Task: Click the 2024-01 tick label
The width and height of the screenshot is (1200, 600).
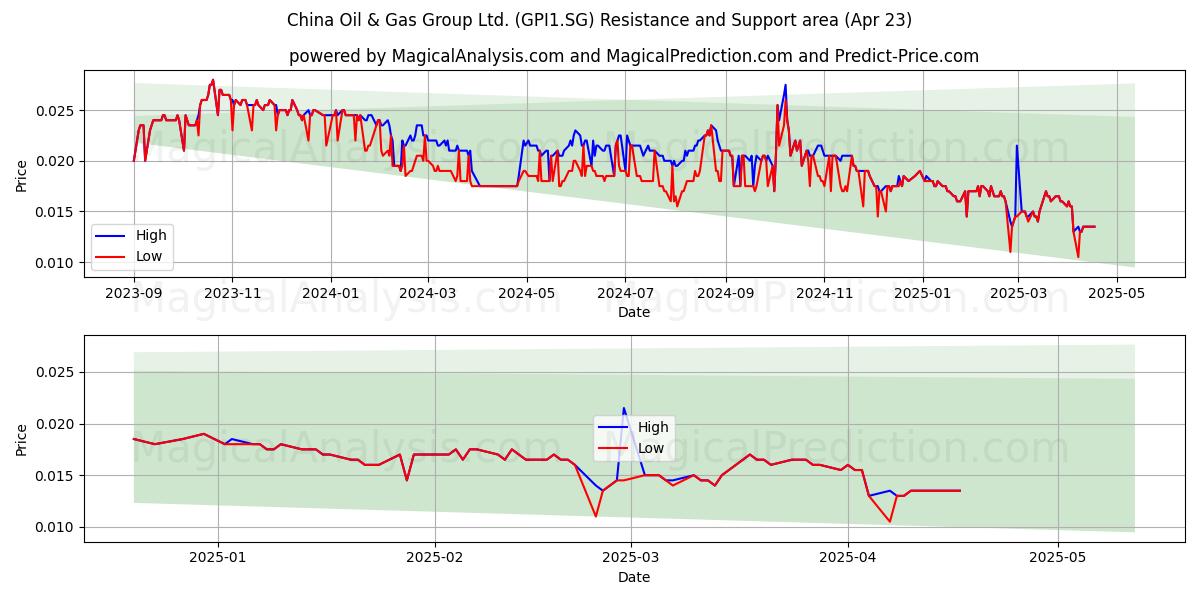Action: (x=331, y=293)
